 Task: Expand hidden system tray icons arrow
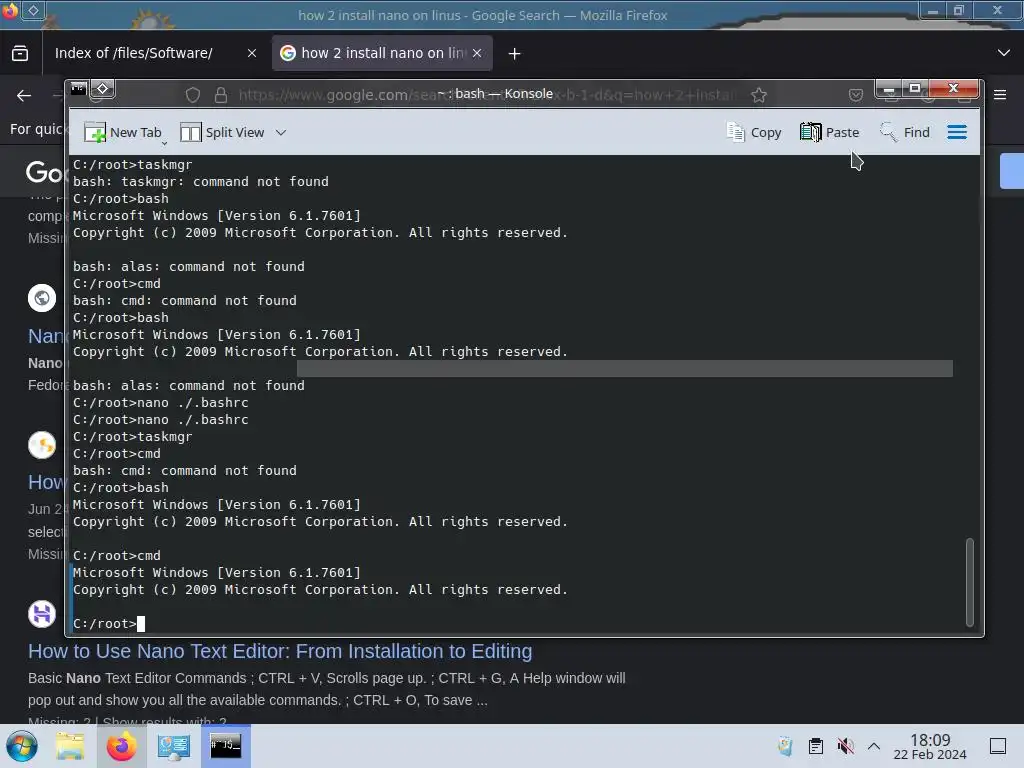point(874,746)
